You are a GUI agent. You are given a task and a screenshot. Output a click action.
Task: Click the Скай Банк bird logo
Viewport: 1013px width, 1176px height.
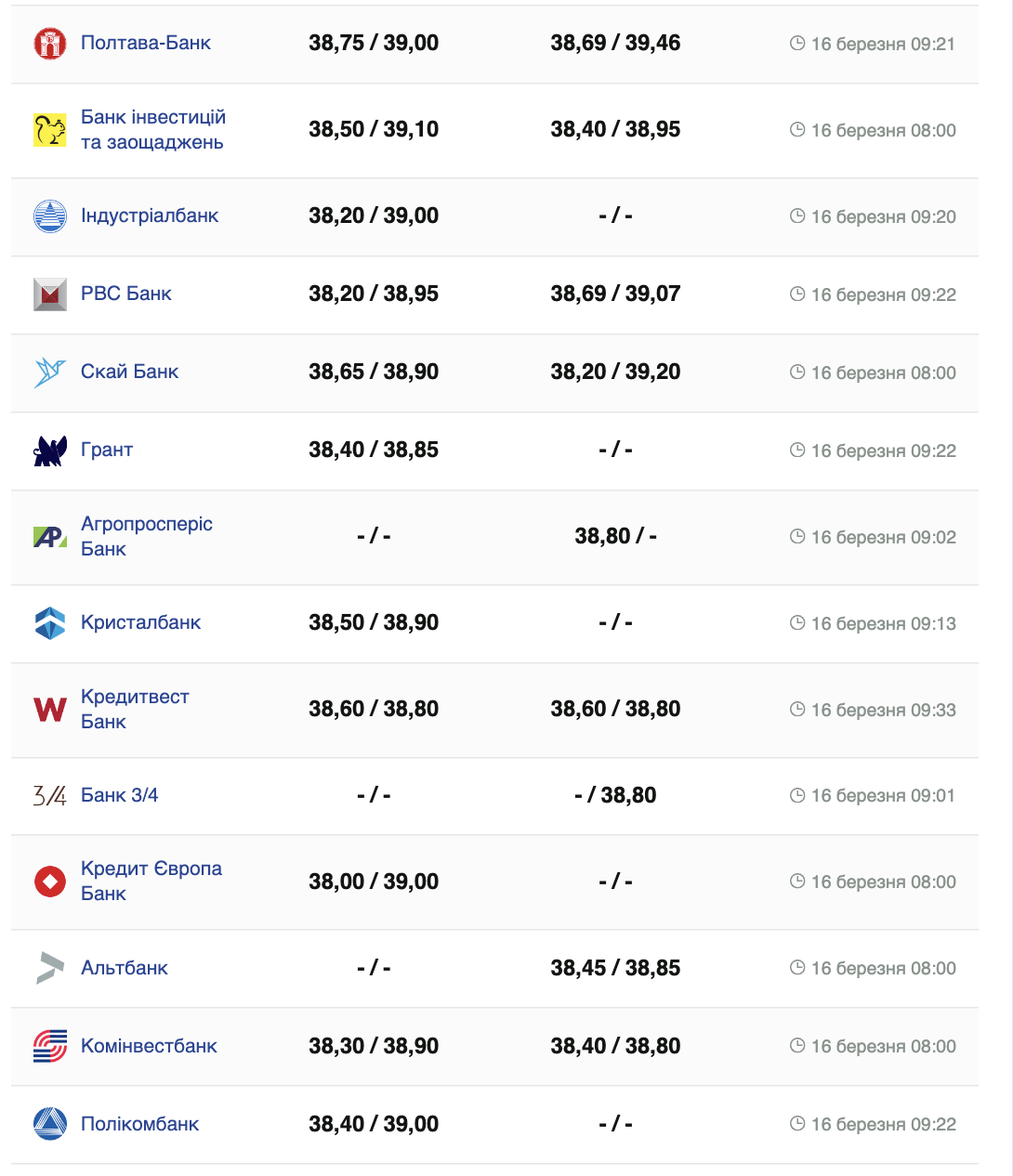pyautogui.click(x=50, y=372)
